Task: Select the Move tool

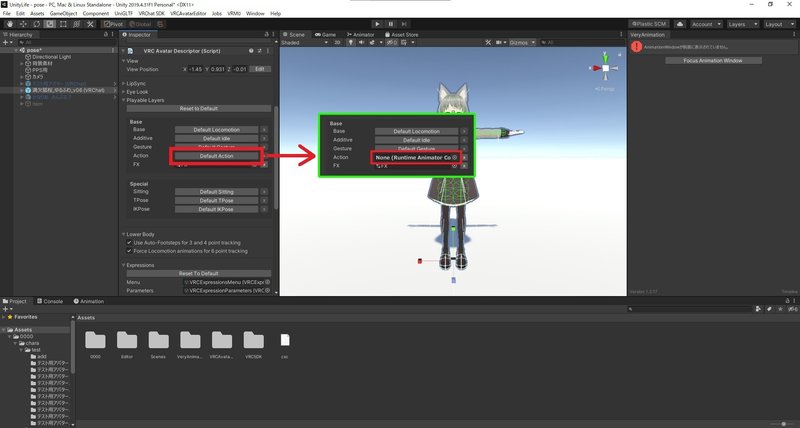Action: coord(23,24)
